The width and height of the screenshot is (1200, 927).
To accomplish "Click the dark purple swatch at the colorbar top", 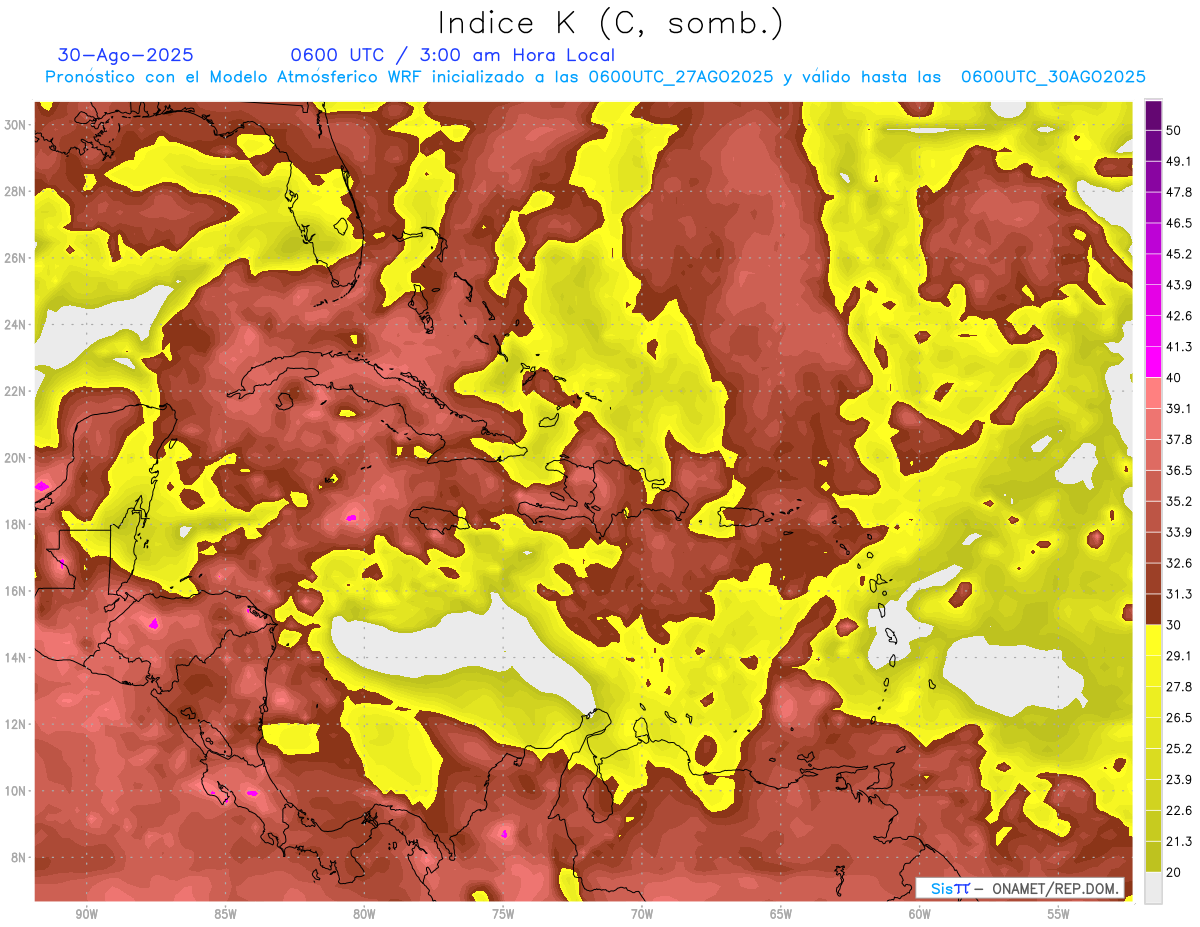I will (x=1153, y=115).
